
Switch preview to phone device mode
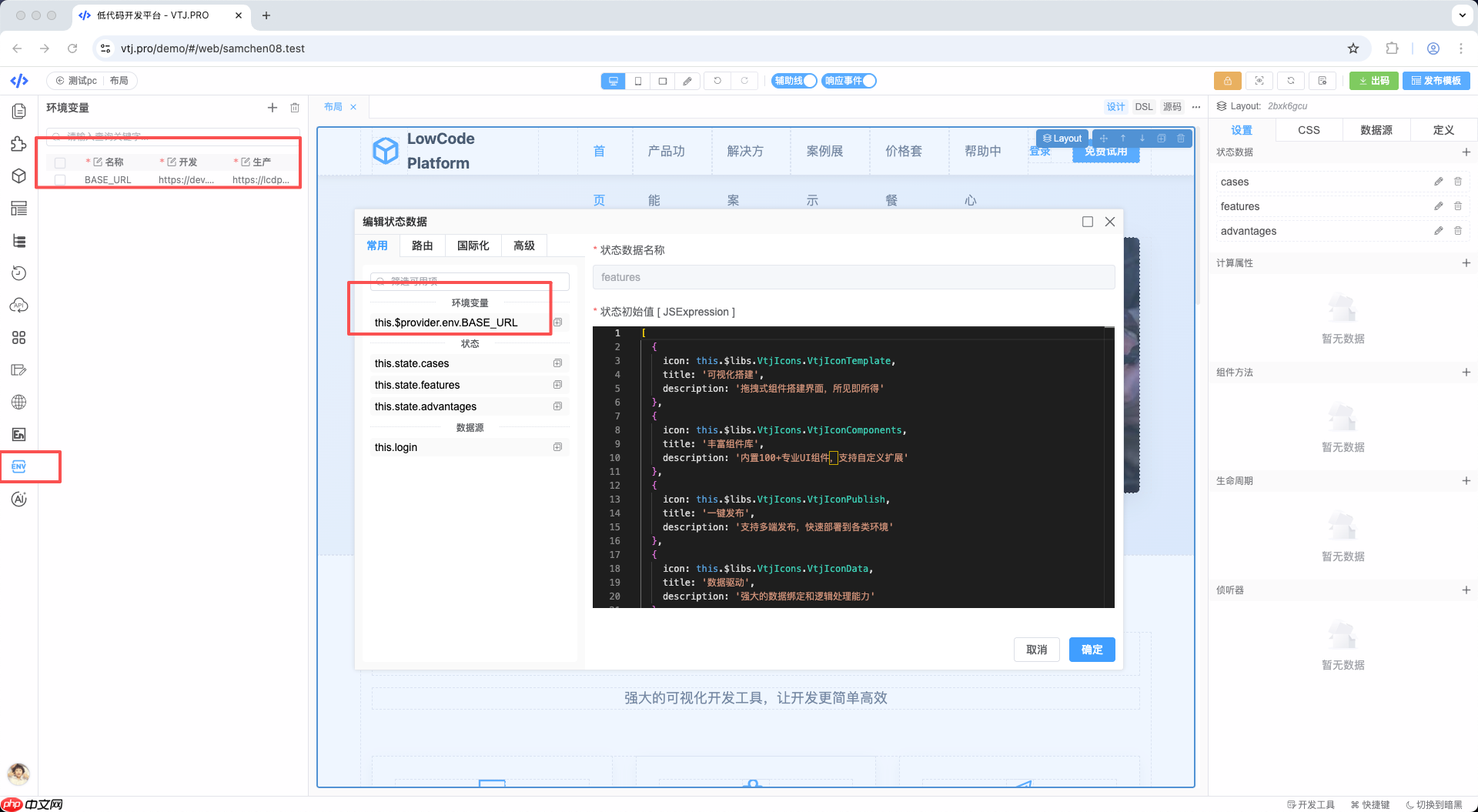point(637,81)
